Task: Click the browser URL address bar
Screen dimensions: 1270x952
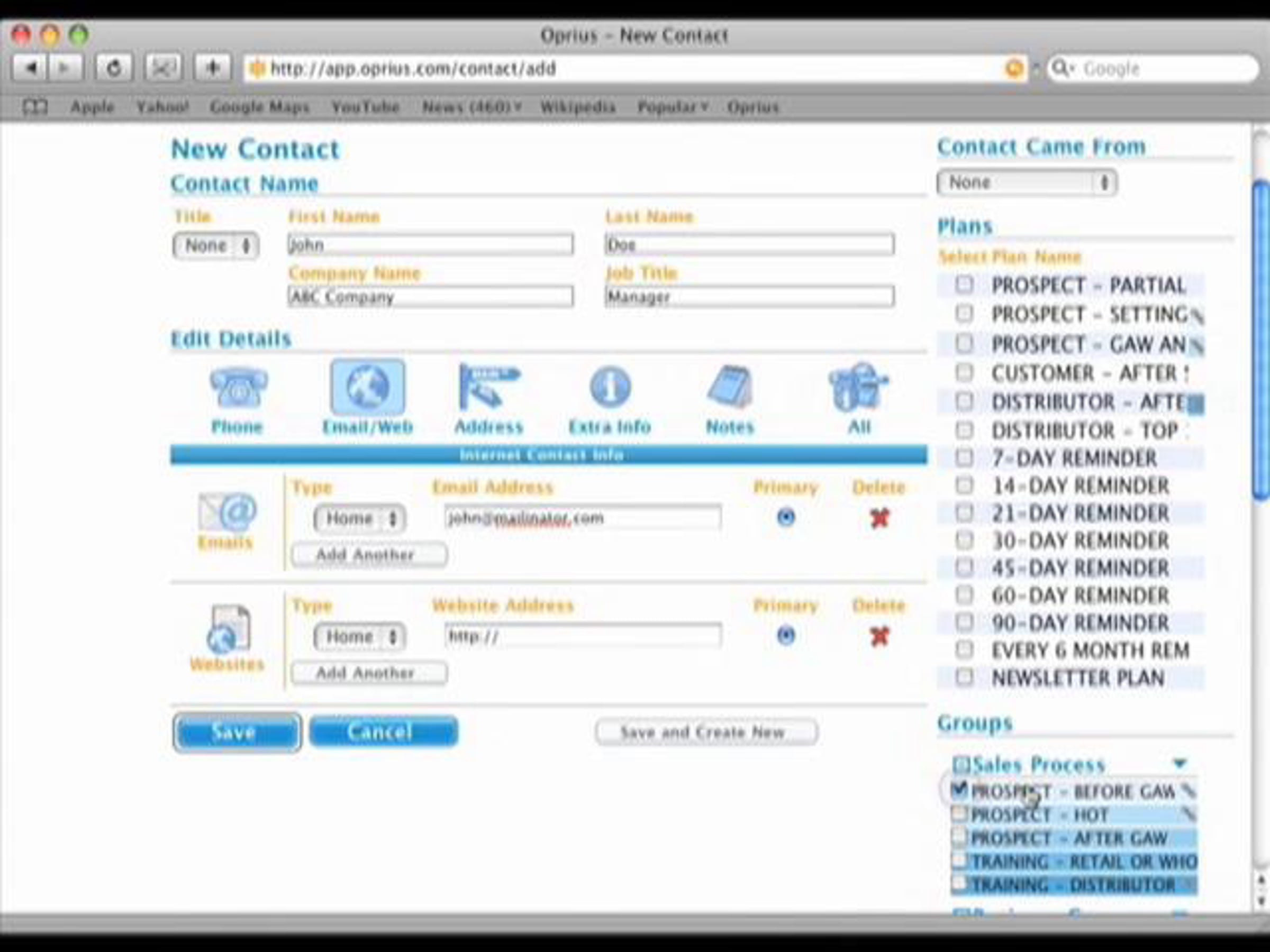Action: click(x=634, y=69)
